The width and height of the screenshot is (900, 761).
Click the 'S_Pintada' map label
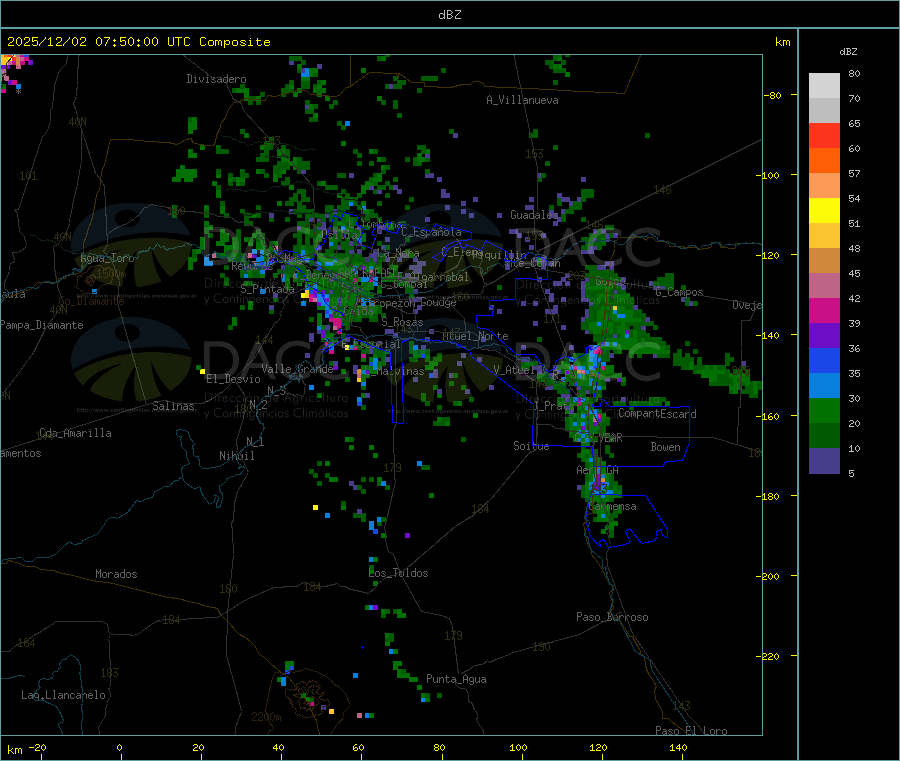267,289
